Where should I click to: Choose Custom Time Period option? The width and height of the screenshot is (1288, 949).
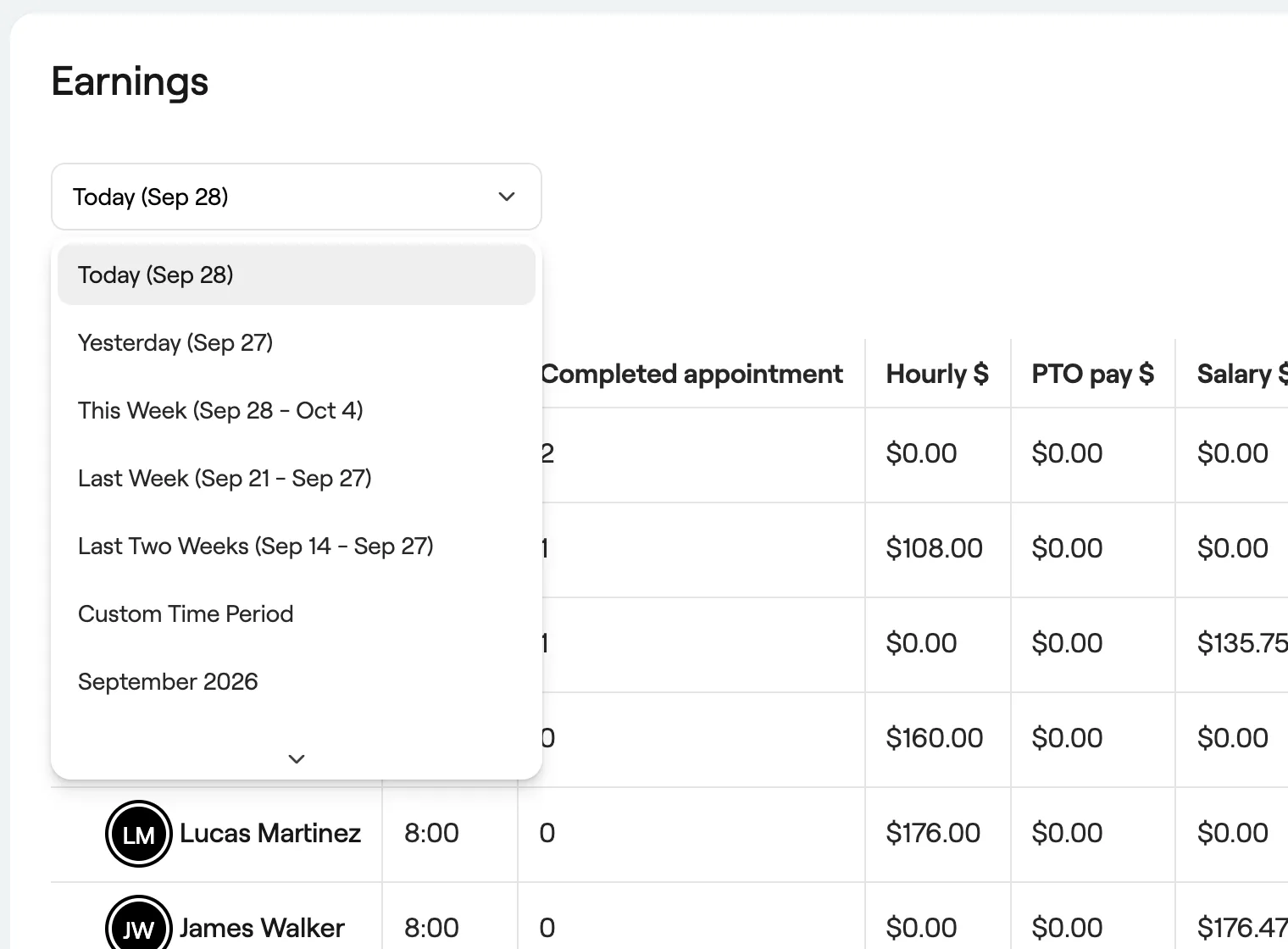click(x=297, y=613)
